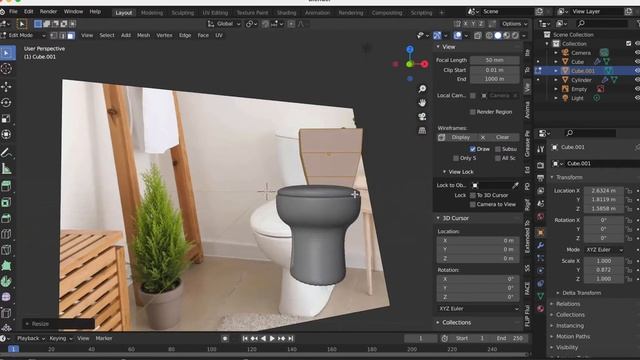
Task: Select the Measure tool
Action: pos(7,169)
